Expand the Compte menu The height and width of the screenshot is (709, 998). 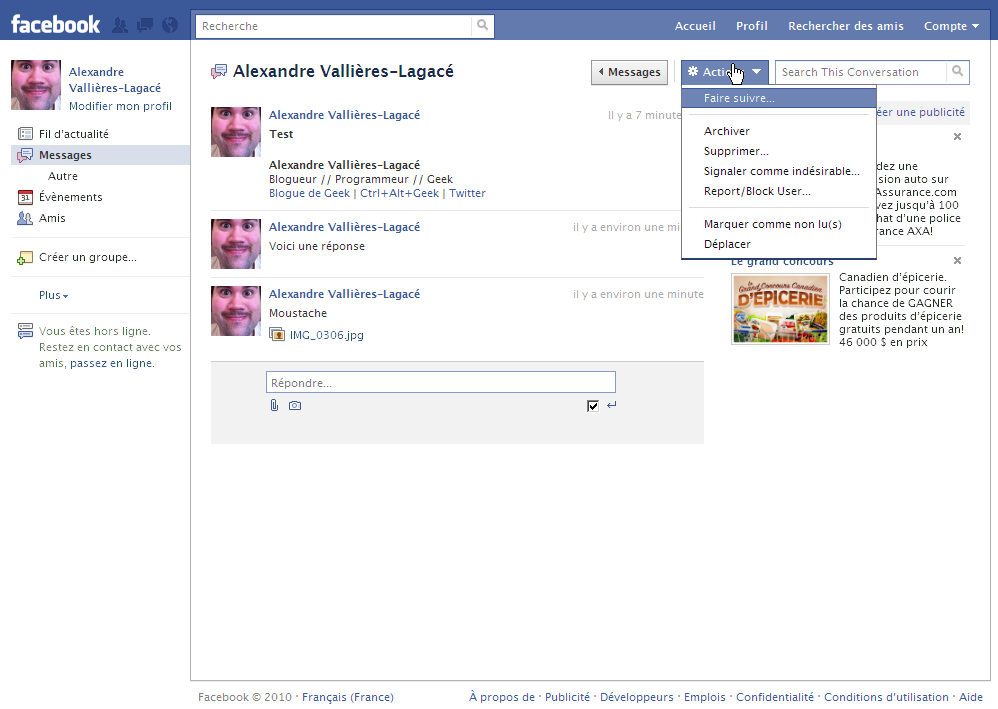pos(951,26)
